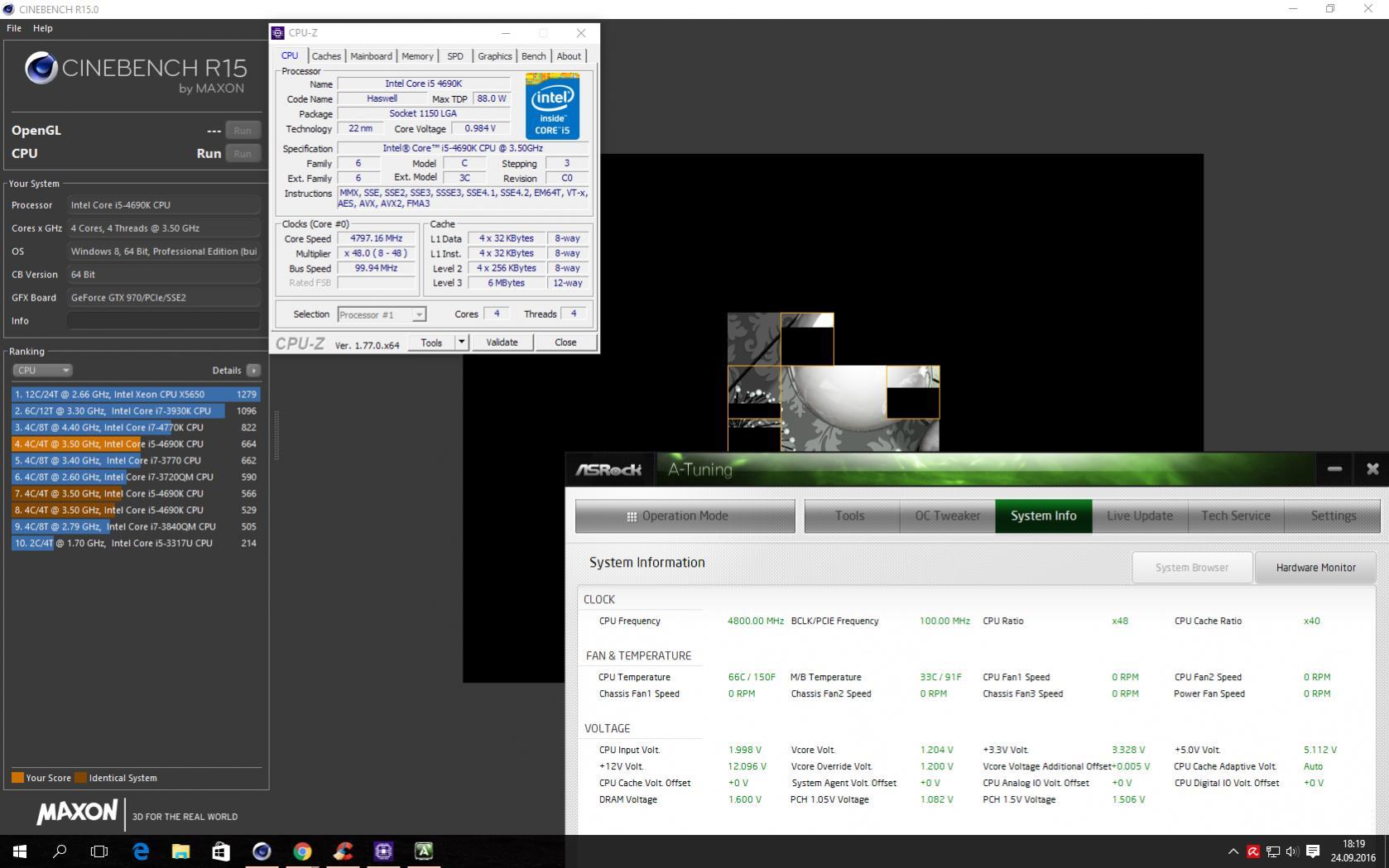Open the About tab in CPU-Z
This screenshot has width=1389, height=868.
(569, 56)
